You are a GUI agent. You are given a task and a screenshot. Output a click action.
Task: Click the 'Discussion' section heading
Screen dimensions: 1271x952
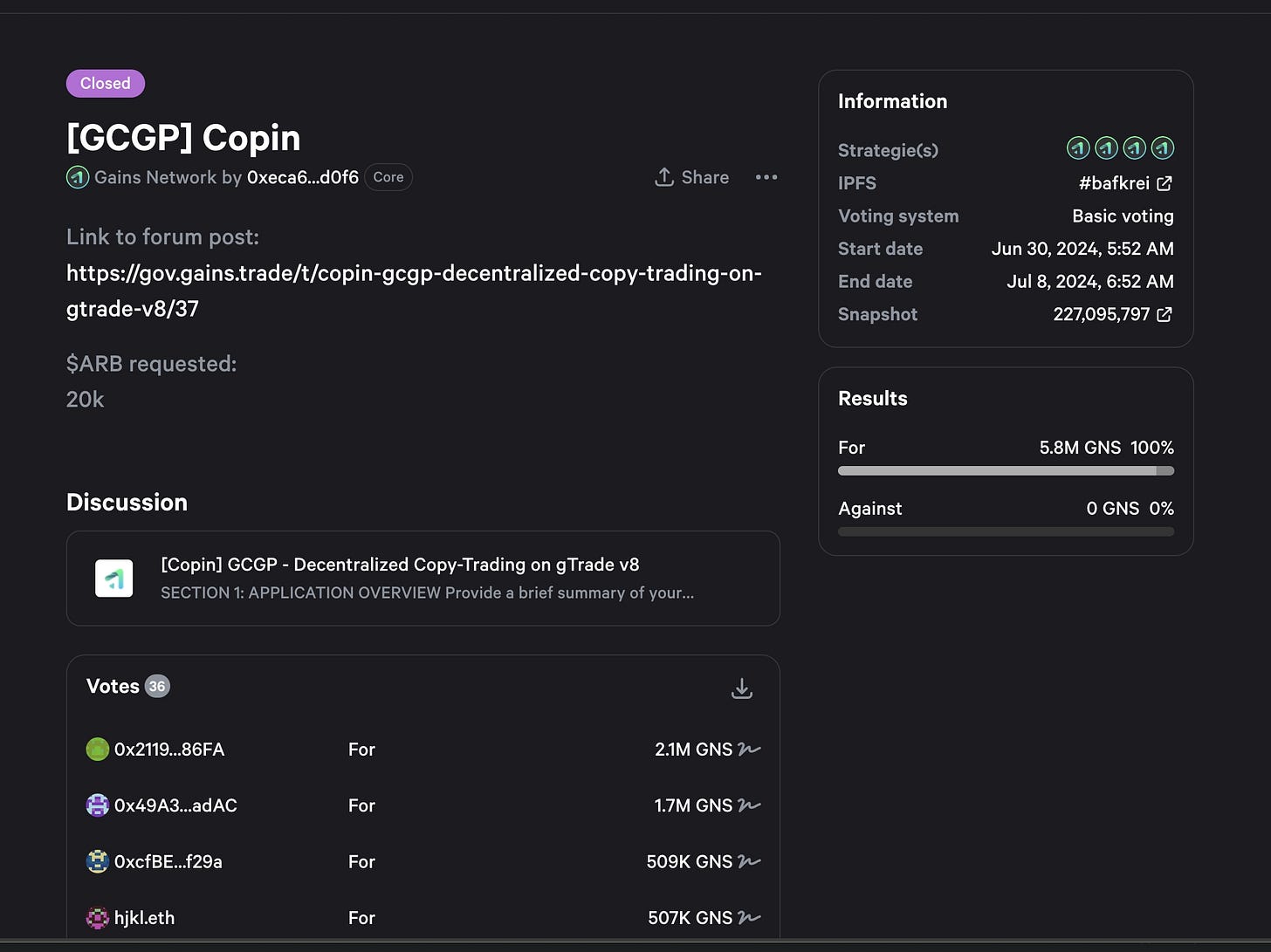[x=127, y=503]
